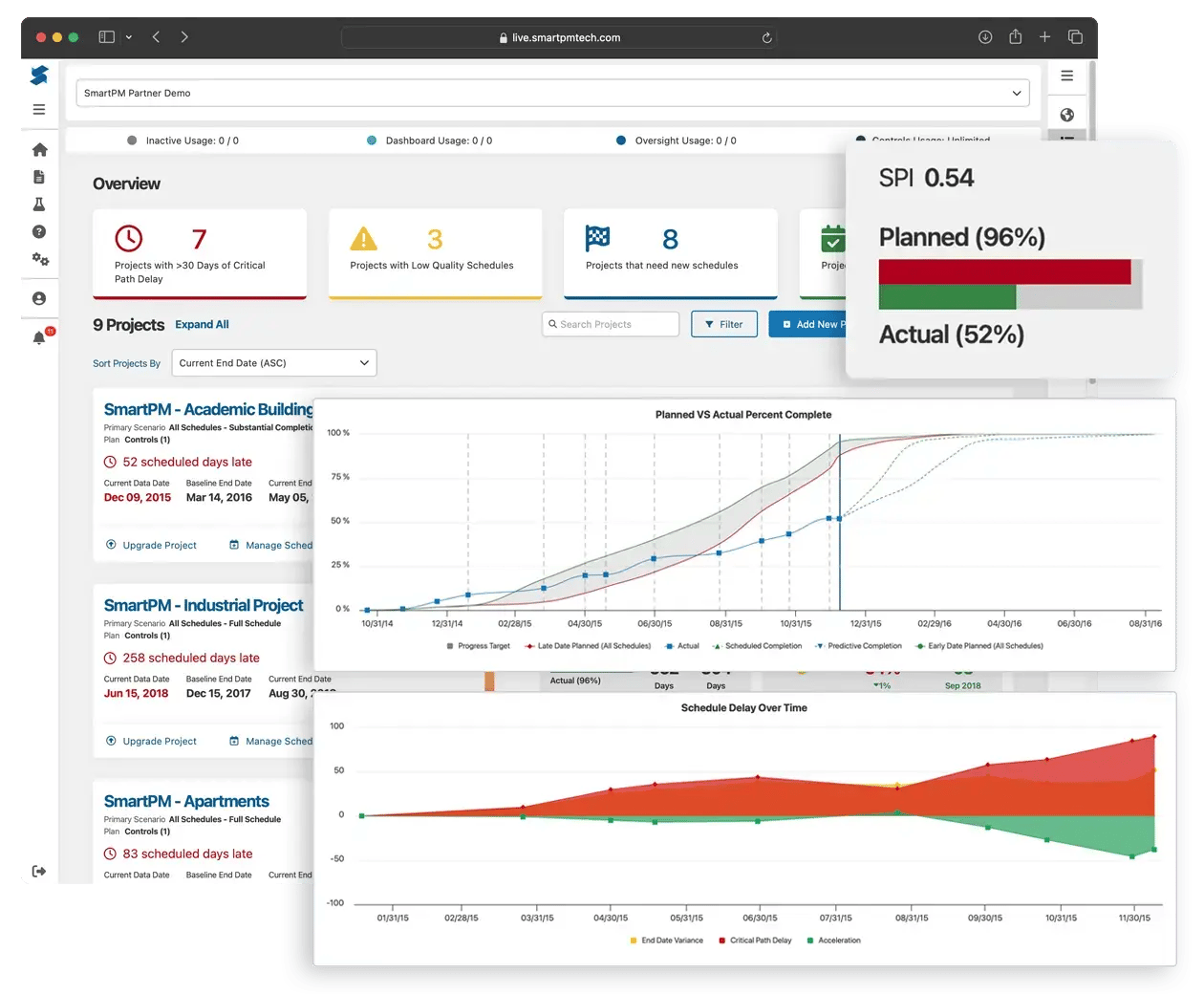This screenshot has width=1204, height=994.
Task: Go back in the browser
Action: 156,37
